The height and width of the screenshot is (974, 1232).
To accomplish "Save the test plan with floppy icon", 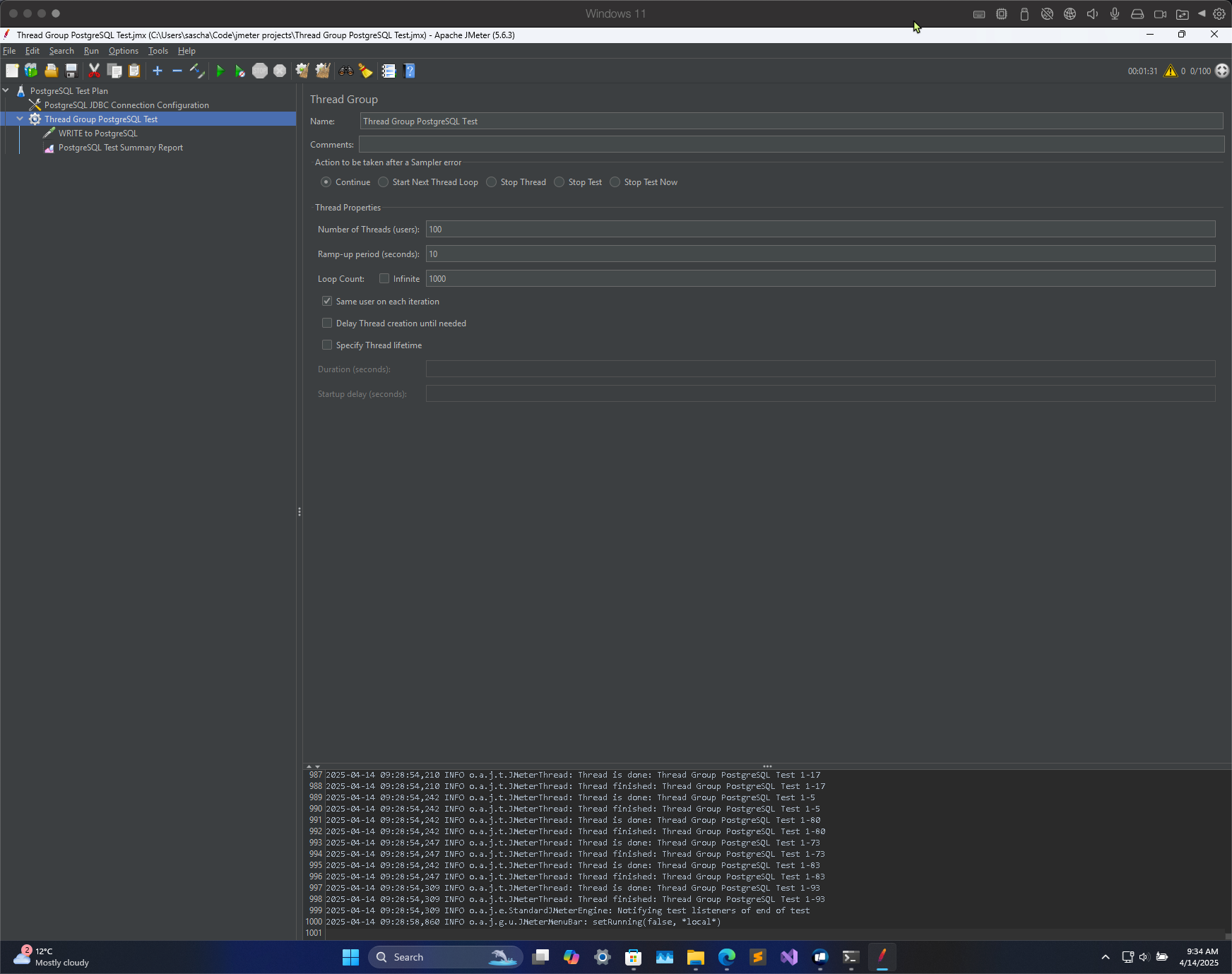I will 71,71.
